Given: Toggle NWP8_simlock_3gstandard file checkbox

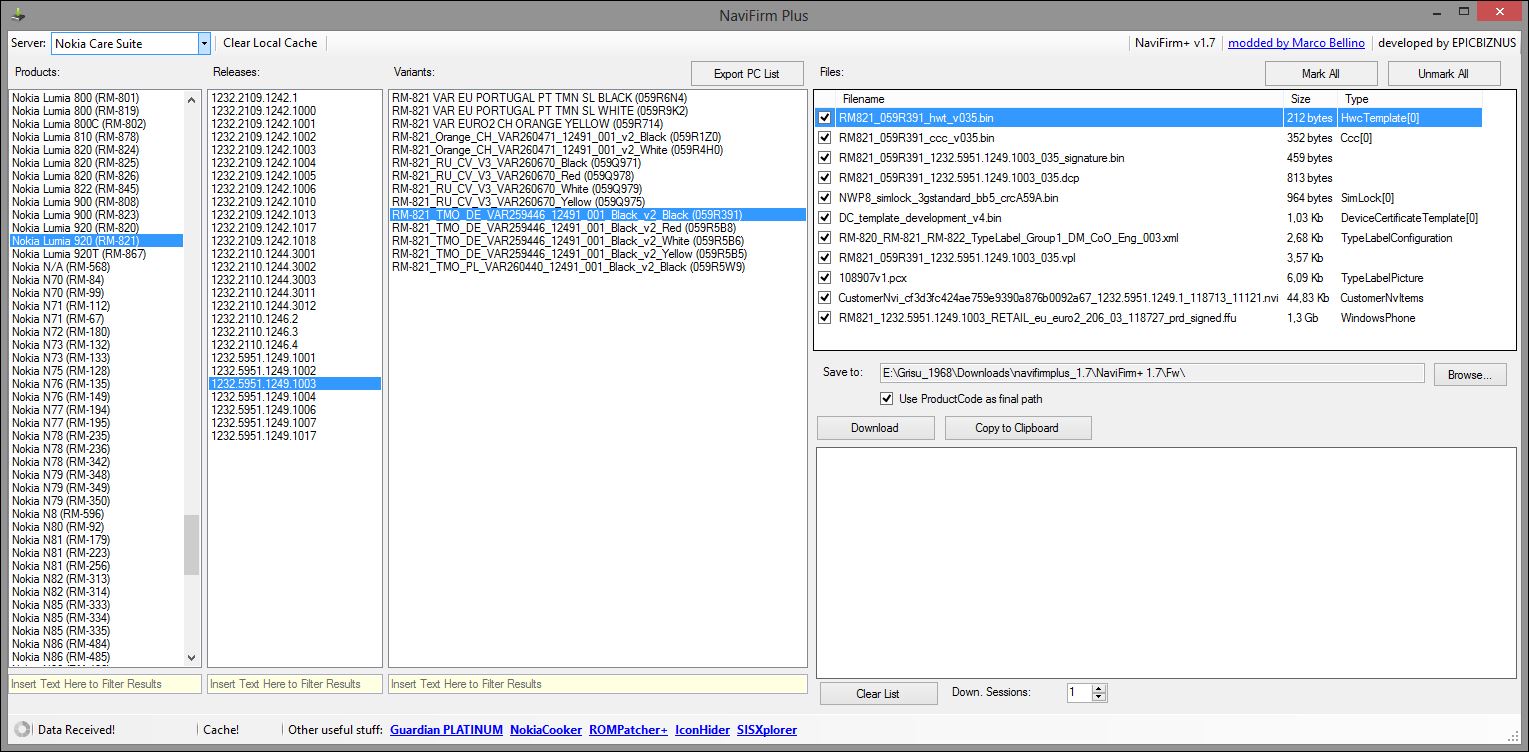Looking at the screenshot, I should pyautogui.click(x=825, y=198).
